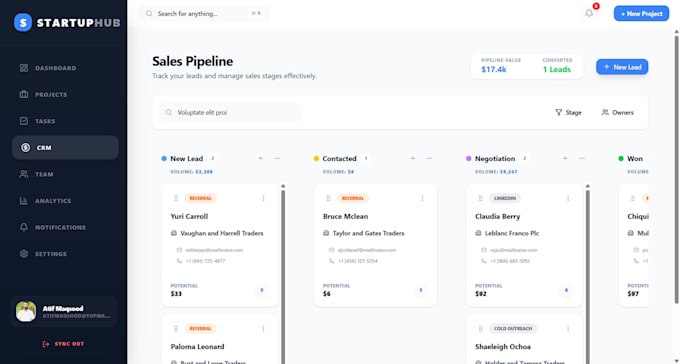Focus the Search for anything field
Viewport: 680px width, 364px height.
[x=204, y=13]
